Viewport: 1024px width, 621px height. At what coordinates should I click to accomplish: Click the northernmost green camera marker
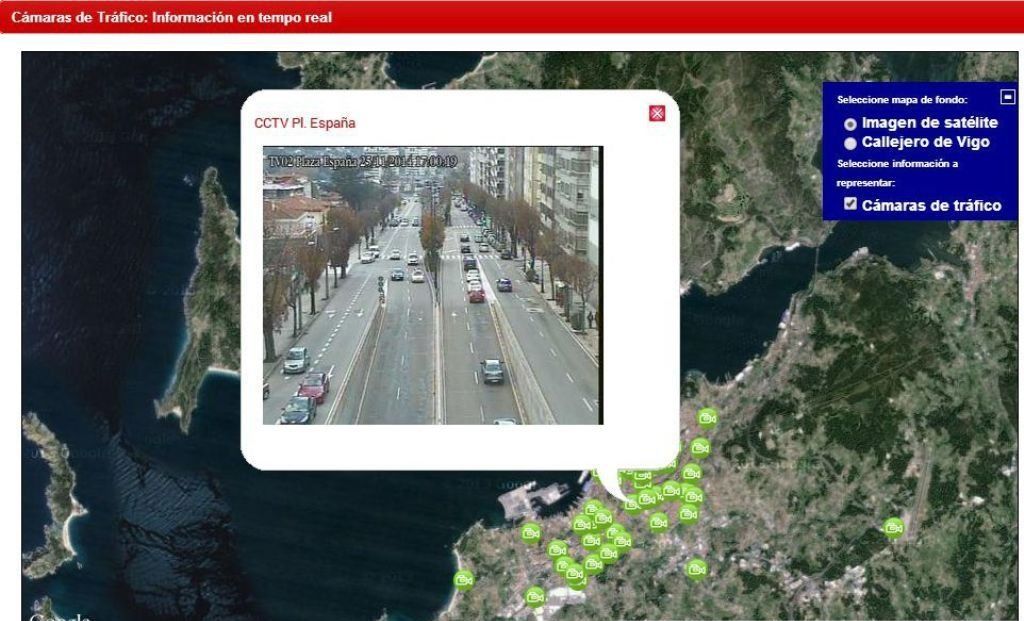[707, 417]
